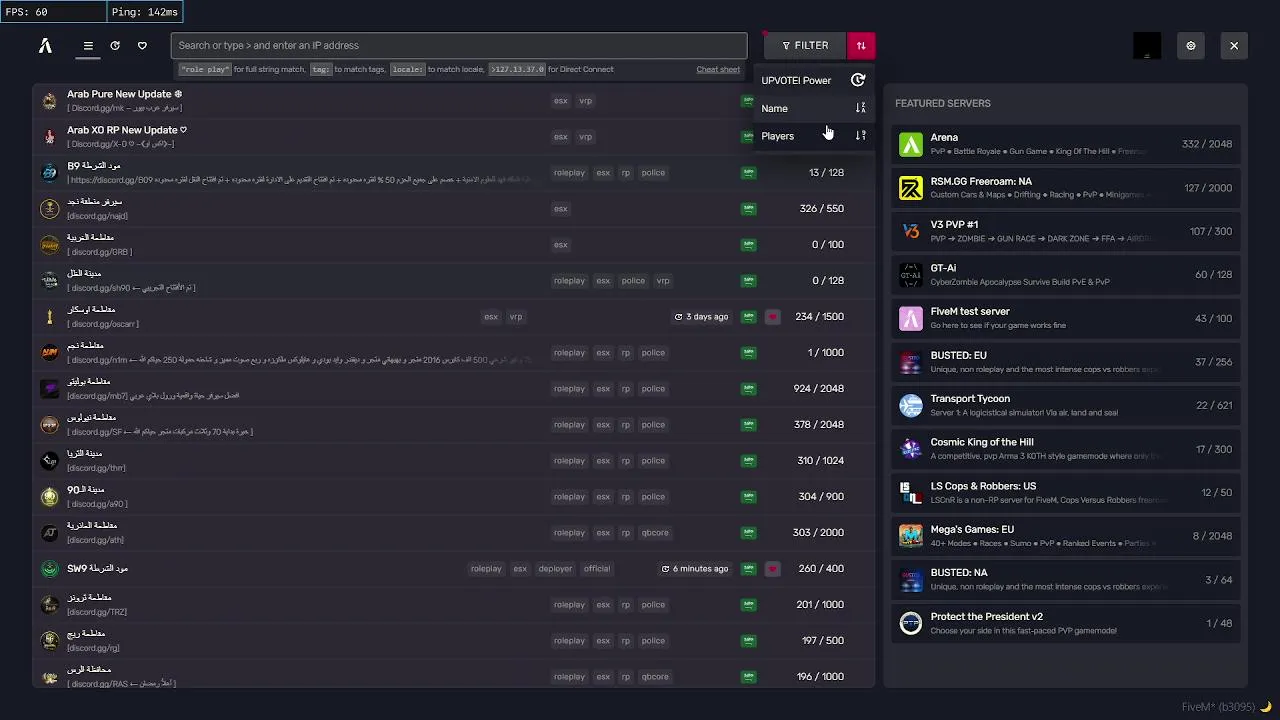Click the '3 days ago' last-played badge
Viewport: 1280px width, 720px height.
click(x=701, y=317)
